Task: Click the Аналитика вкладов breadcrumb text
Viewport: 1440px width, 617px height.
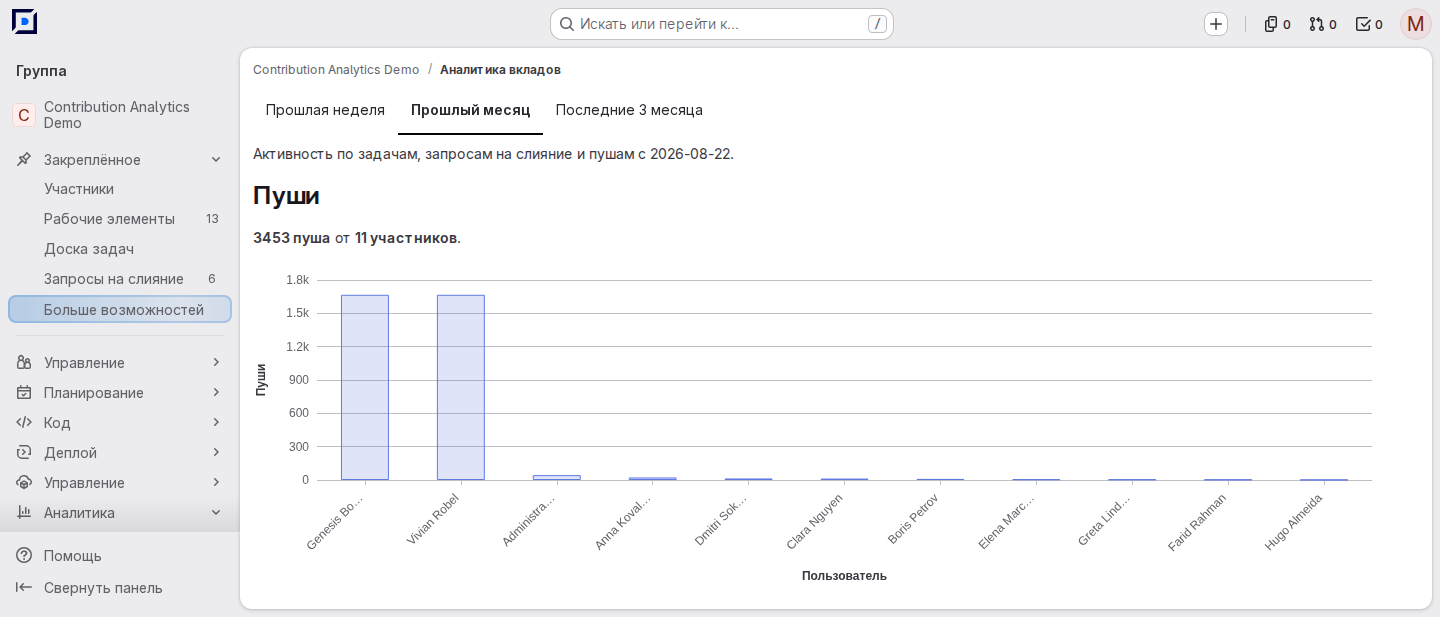Action: (x=500, y=70)
